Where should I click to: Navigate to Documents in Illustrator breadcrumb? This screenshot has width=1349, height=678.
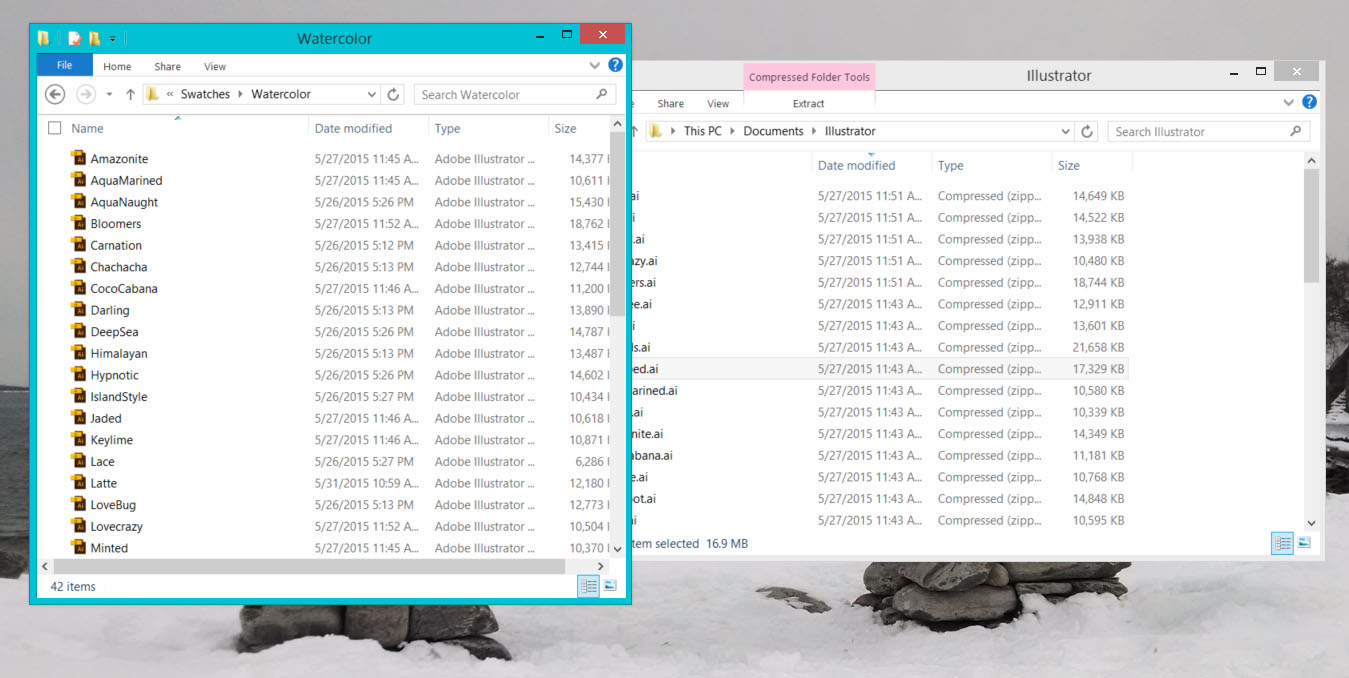pos(773,131)
